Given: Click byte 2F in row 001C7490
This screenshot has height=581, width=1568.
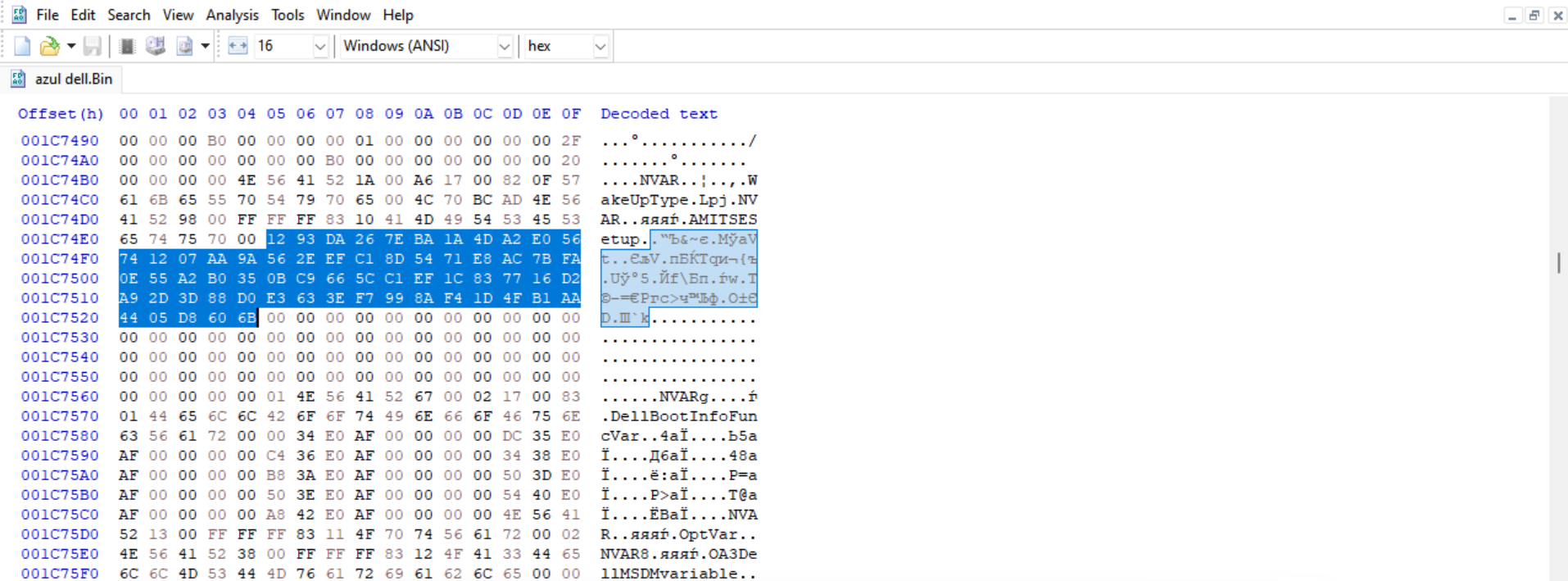Looking at the screenshot, I should click(571, 141).
